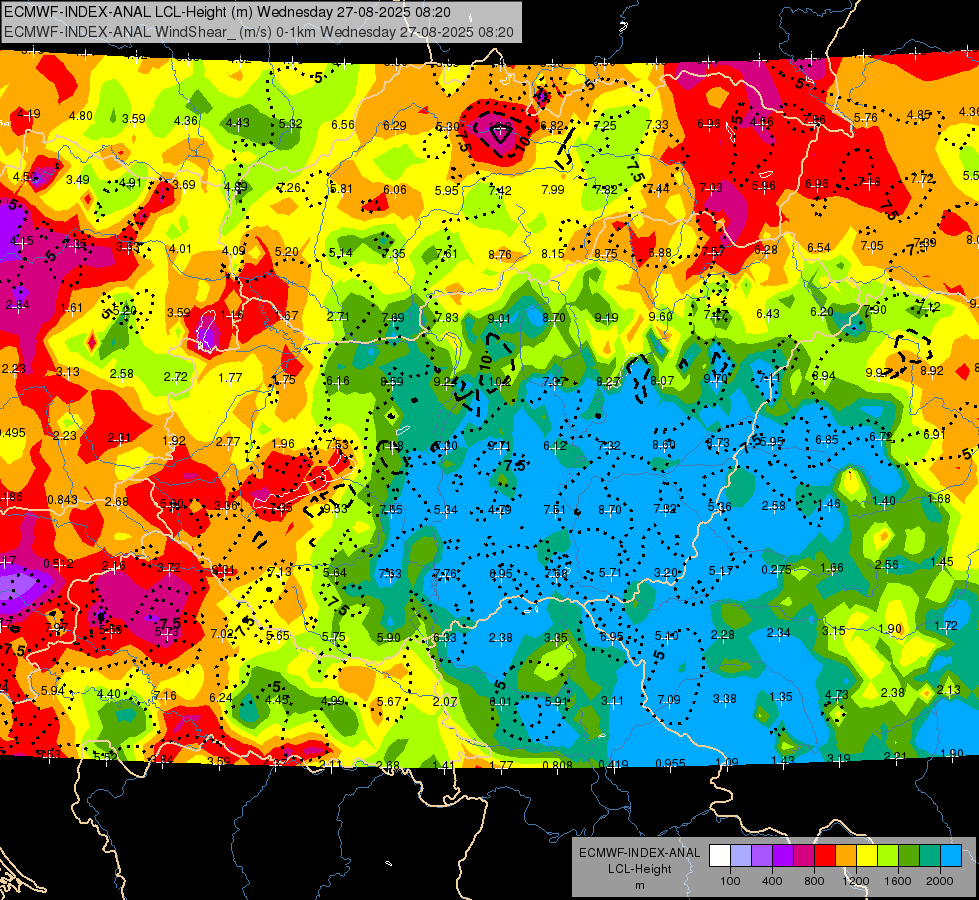Click the wind shear value 2.13

(948, 690)
